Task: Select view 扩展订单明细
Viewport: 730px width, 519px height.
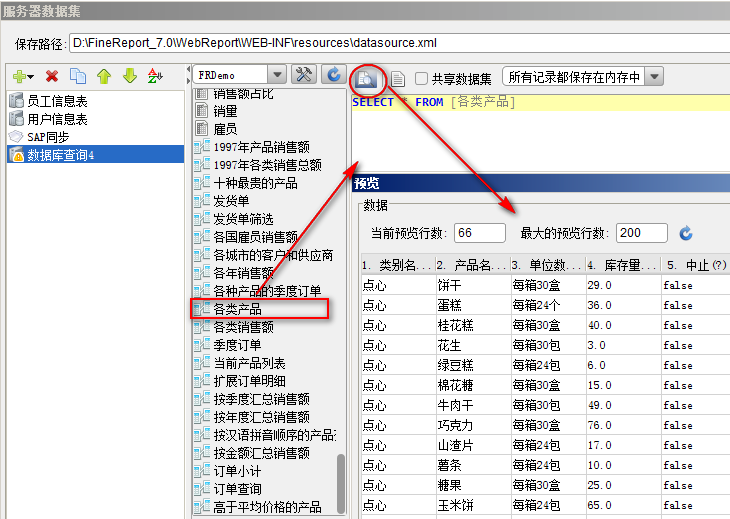Action: (265, 381)
